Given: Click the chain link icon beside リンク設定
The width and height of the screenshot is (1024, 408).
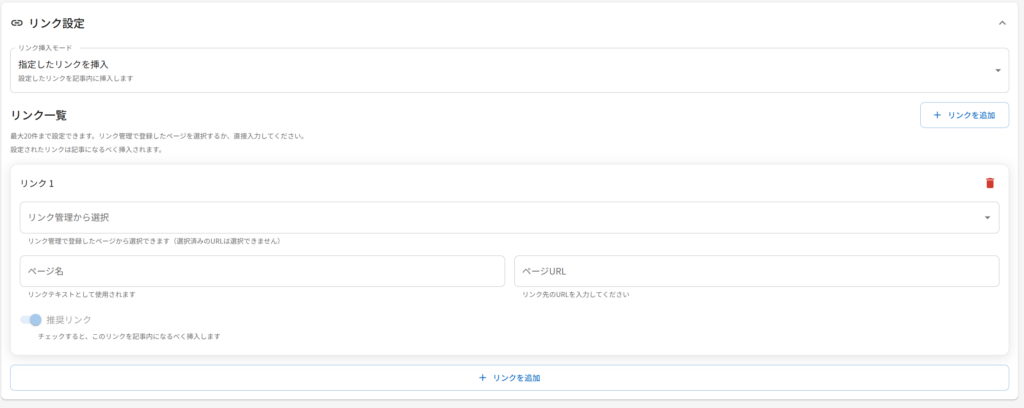Looking at the screenshot, I should (x=17, y=23).
